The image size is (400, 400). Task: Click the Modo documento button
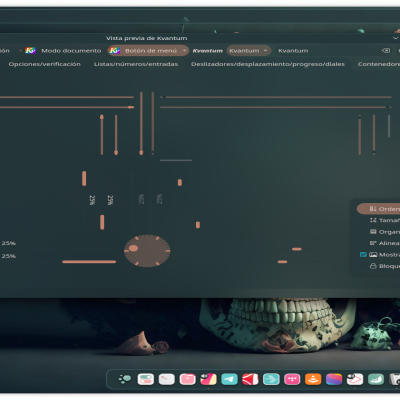coord(63,51)
